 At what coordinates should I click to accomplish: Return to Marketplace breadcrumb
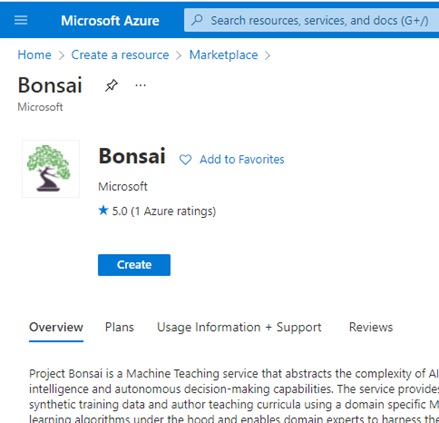[x=224, y=55]
